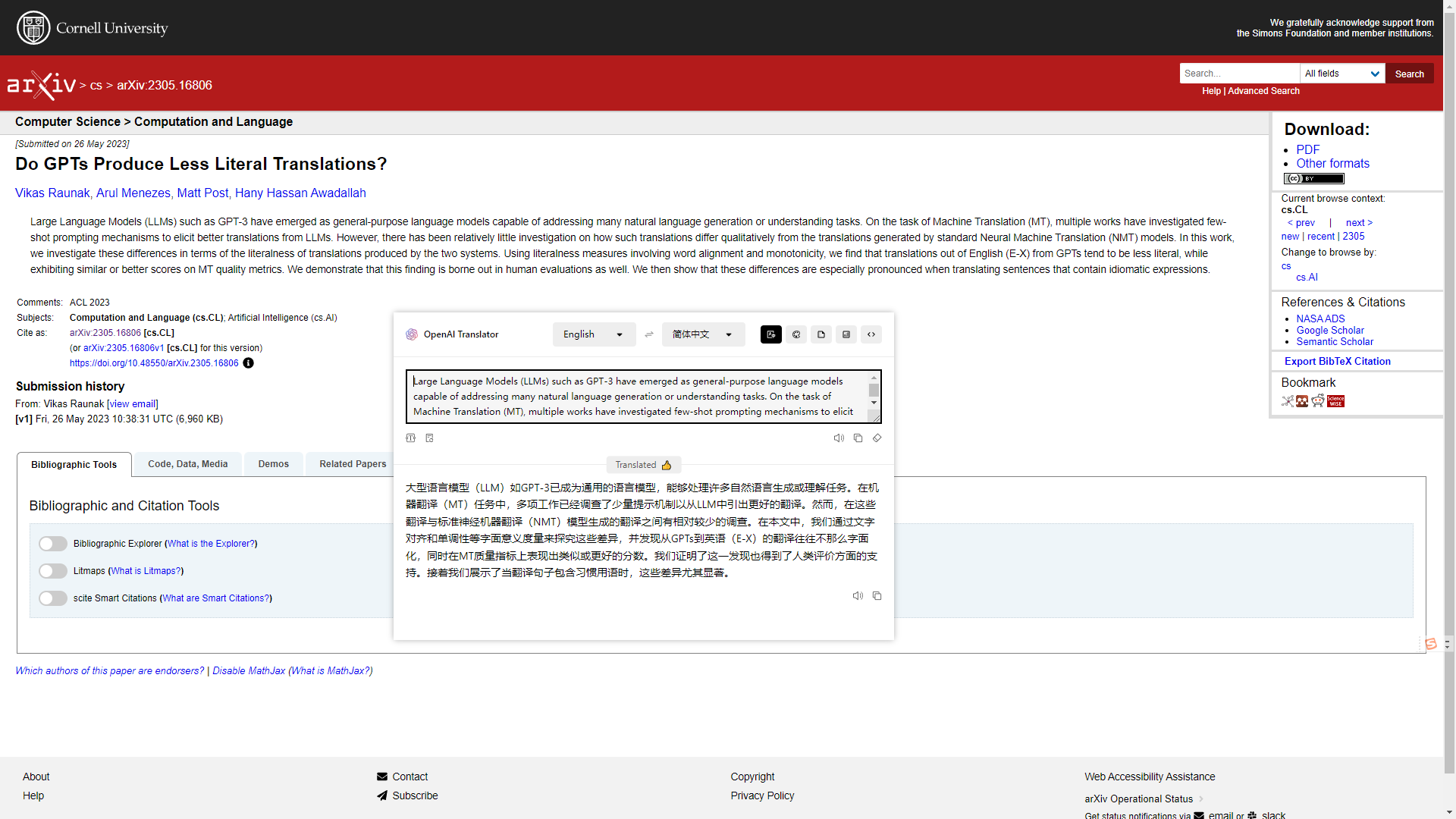Open the All fields search dropdown
Viewport: 1456px width, 819px height.
coord(1342,74)
